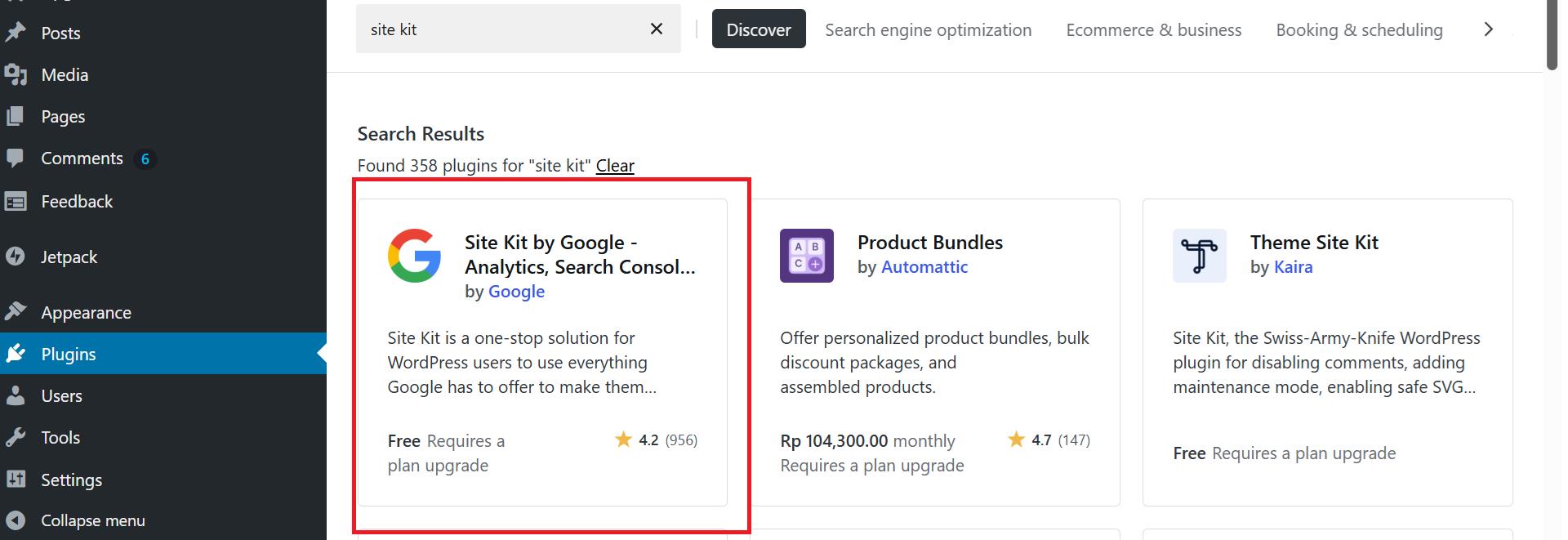Open Settings in the sidebar
1568x540 pixels.
71,480
